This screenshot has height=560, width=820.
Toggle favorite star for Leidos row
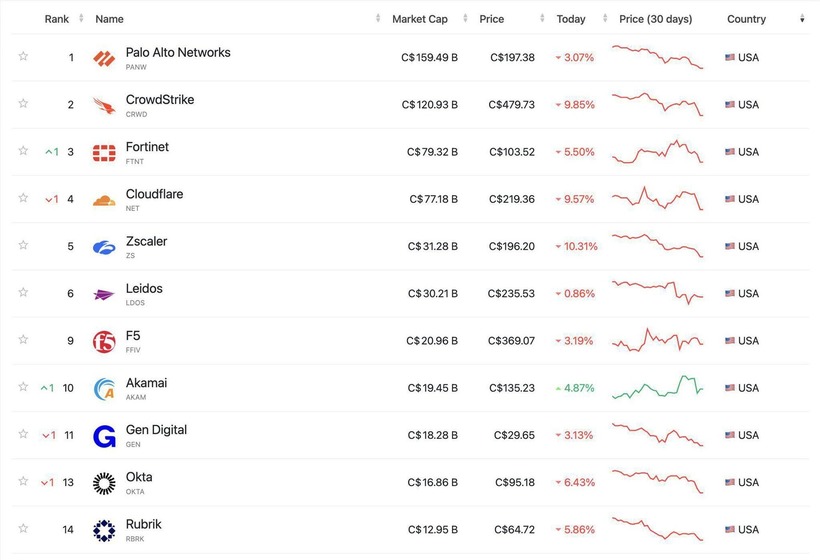pyautogui.click(x=23, y=293)
